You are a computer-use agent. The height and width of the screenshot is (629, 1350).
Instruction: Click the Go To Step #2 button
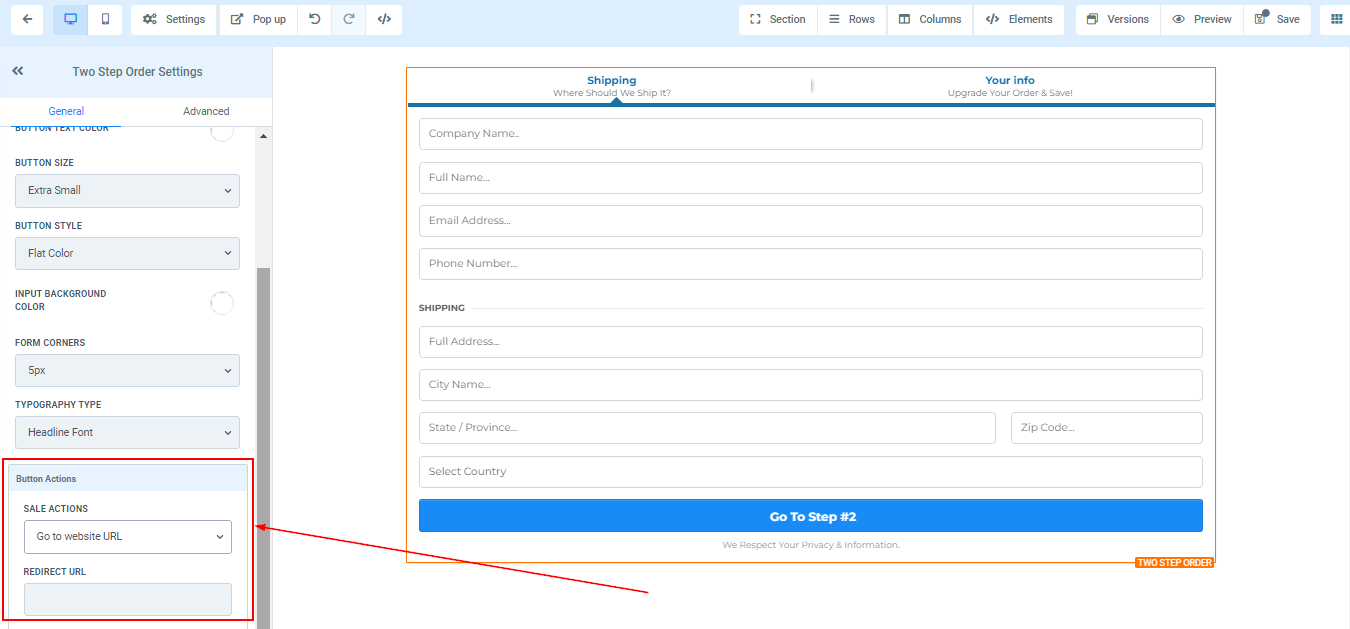pos(810,516)
